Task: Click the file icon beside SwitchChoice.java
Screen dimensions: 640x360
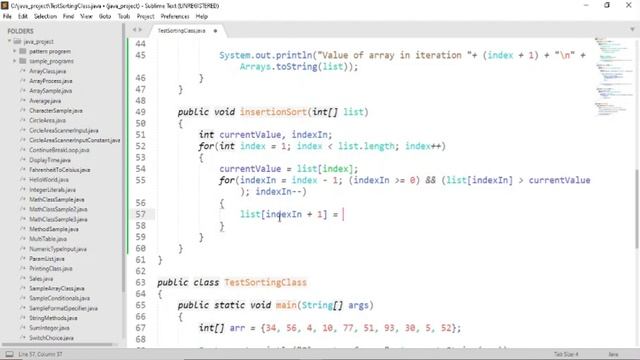Action: tap(23, 338)
